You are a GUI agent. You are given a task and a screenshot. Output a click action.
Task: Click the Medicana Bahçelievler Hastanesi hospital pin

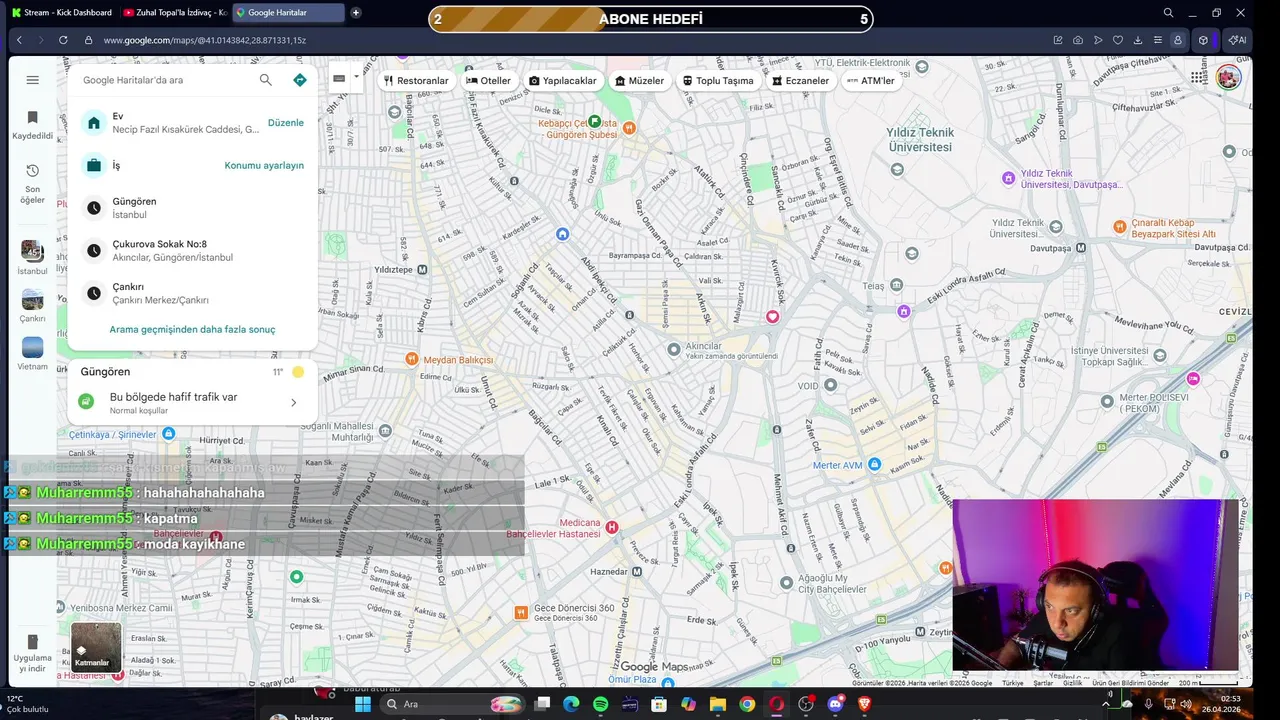click(612, 527)
